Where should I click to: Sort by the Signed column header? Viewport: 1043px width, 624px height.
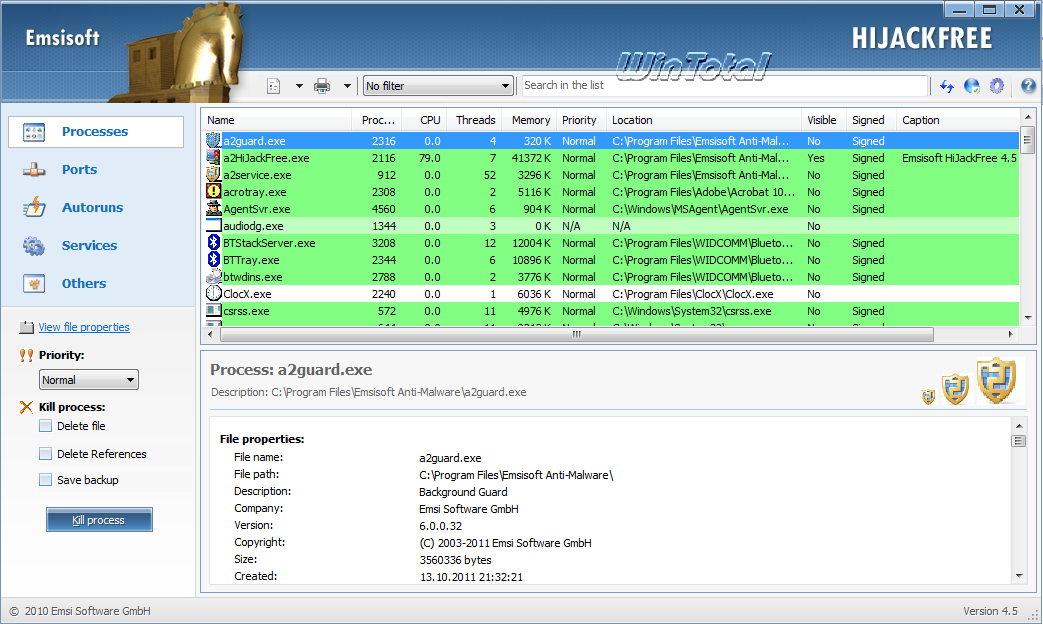click(x=870, y=120)
